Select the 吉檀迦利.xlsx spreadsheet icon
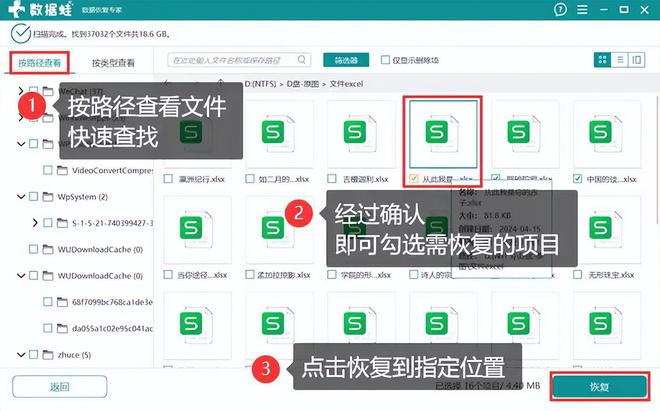 point(360,133)
